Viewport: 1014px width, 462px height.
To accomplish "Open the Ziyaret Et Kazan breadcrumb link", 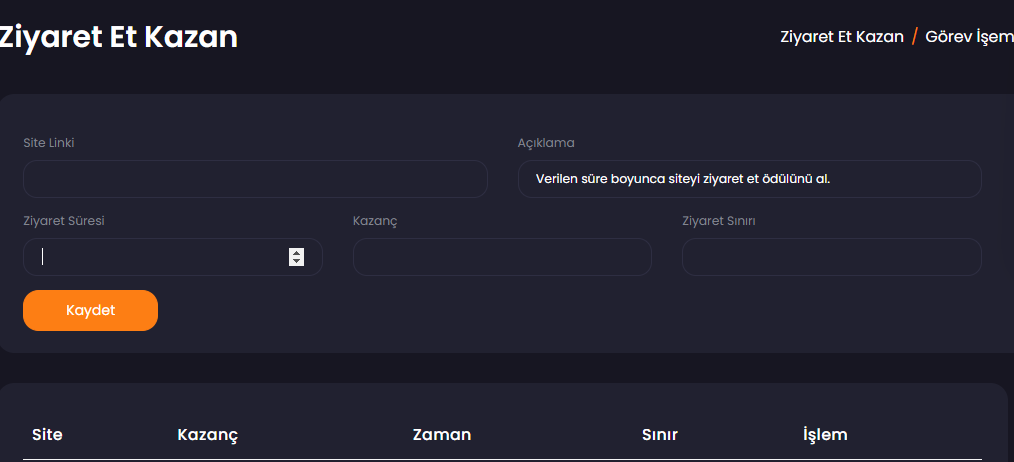I will [841, 36].
